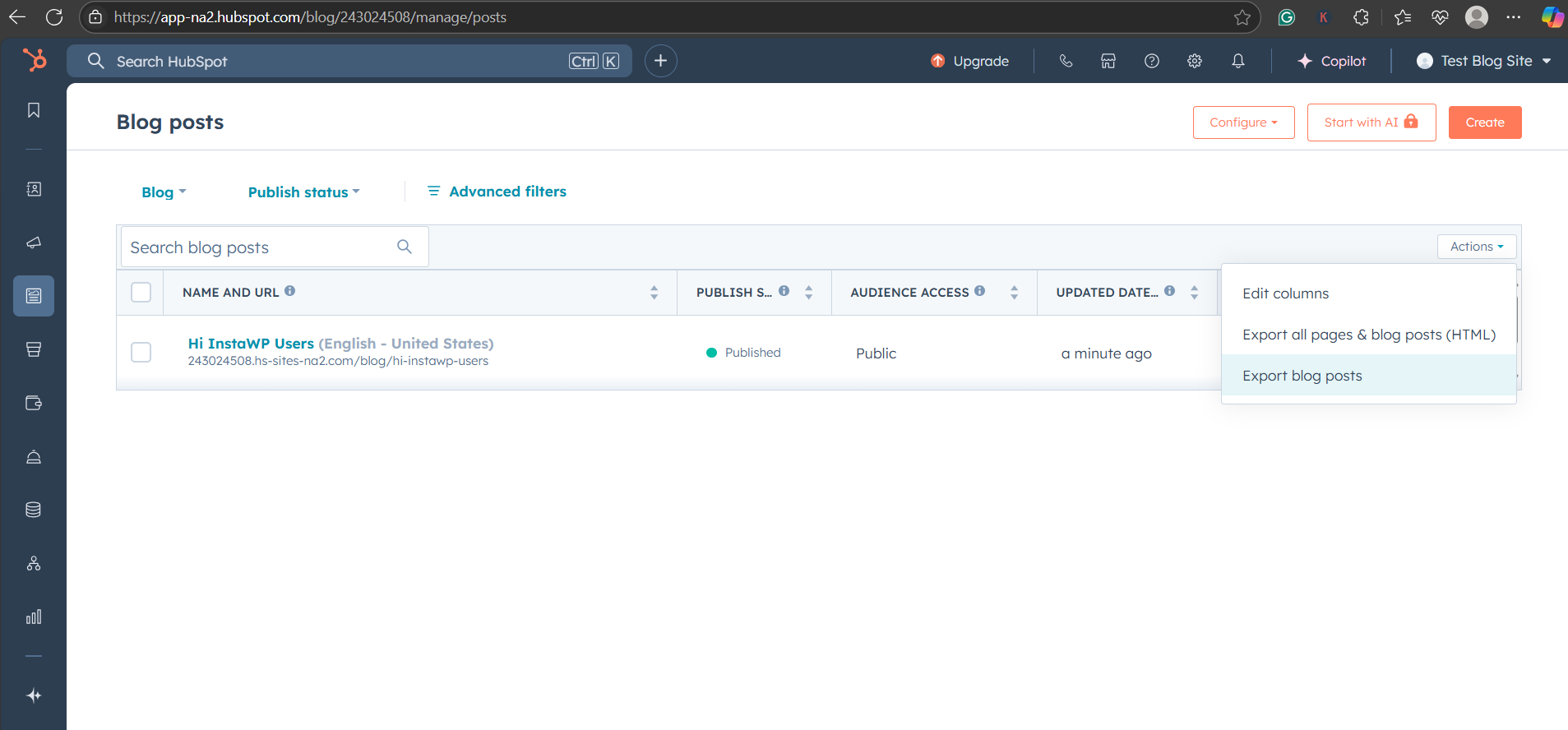1568x730 pixels.
Task: Select the Hi InstaWP Users row checkbox
Action: point(141,352)
